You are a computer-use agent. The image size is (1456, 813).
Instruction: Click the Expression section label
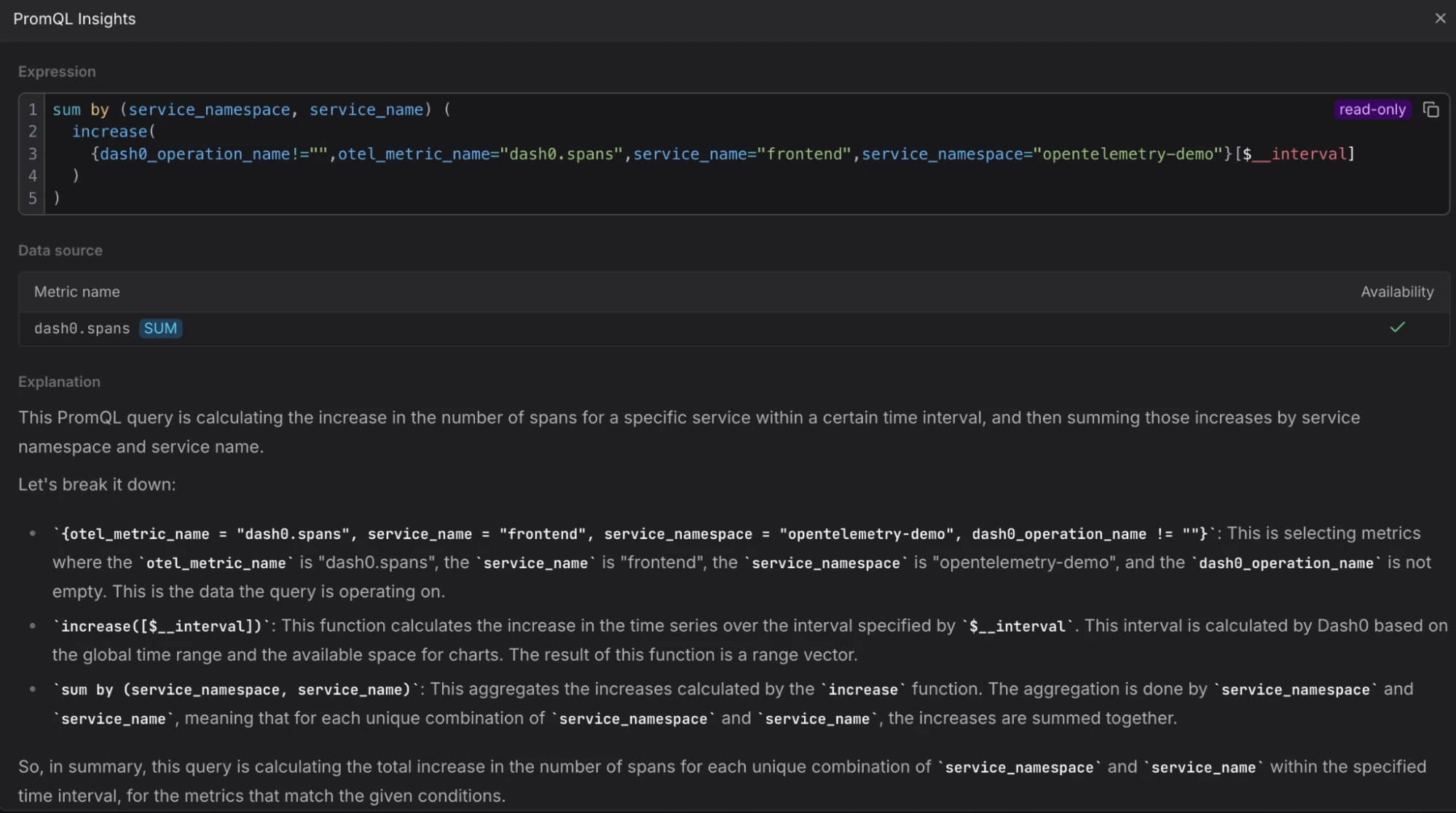tap(57, 71)
